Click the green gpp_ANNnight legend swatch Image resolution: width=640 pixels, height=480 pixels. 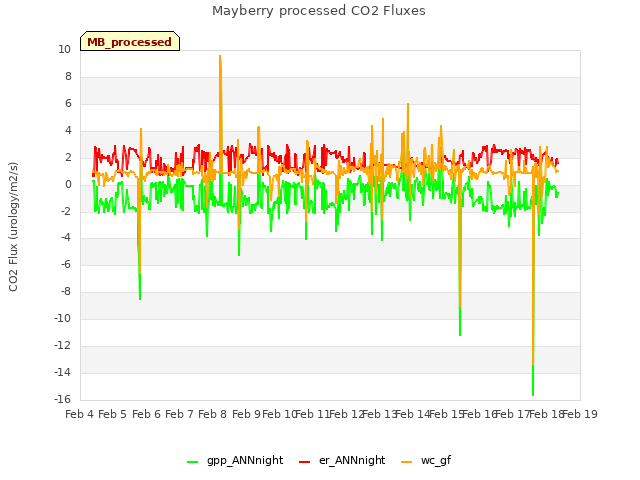tap(192, 462)
